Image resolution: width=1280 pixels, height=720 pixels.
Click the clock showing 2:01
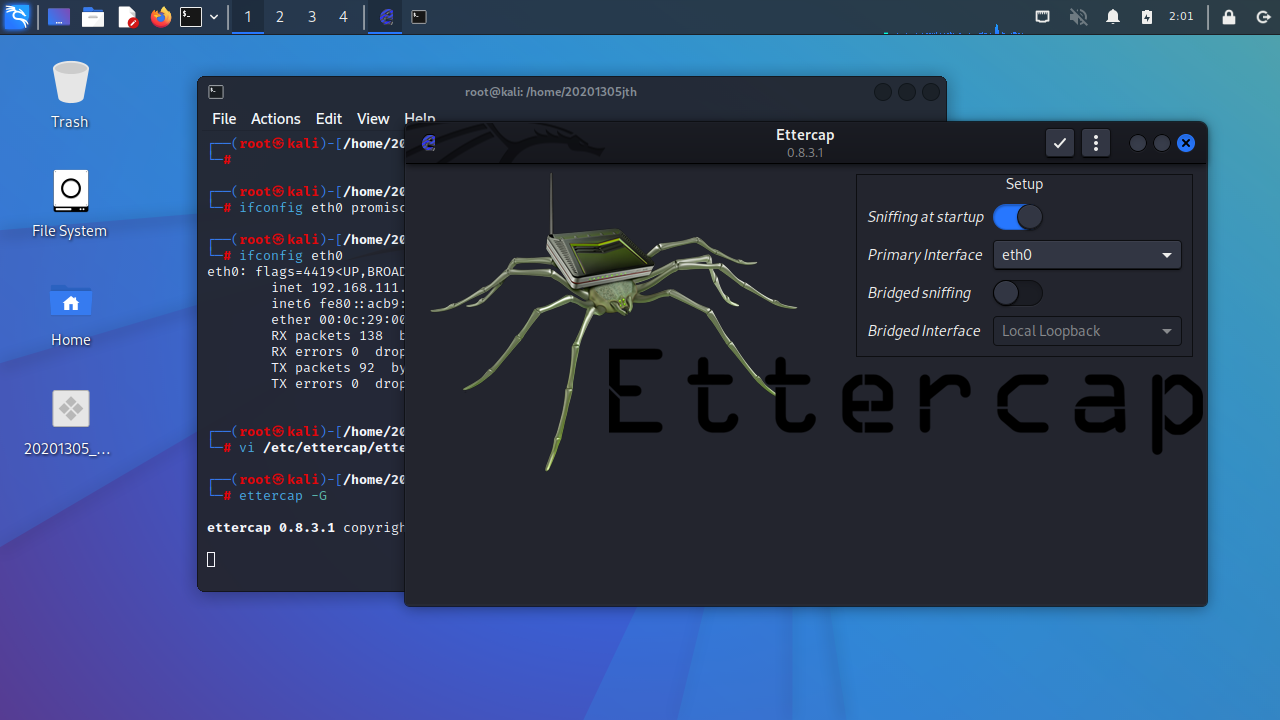(x=1181, y=16)
